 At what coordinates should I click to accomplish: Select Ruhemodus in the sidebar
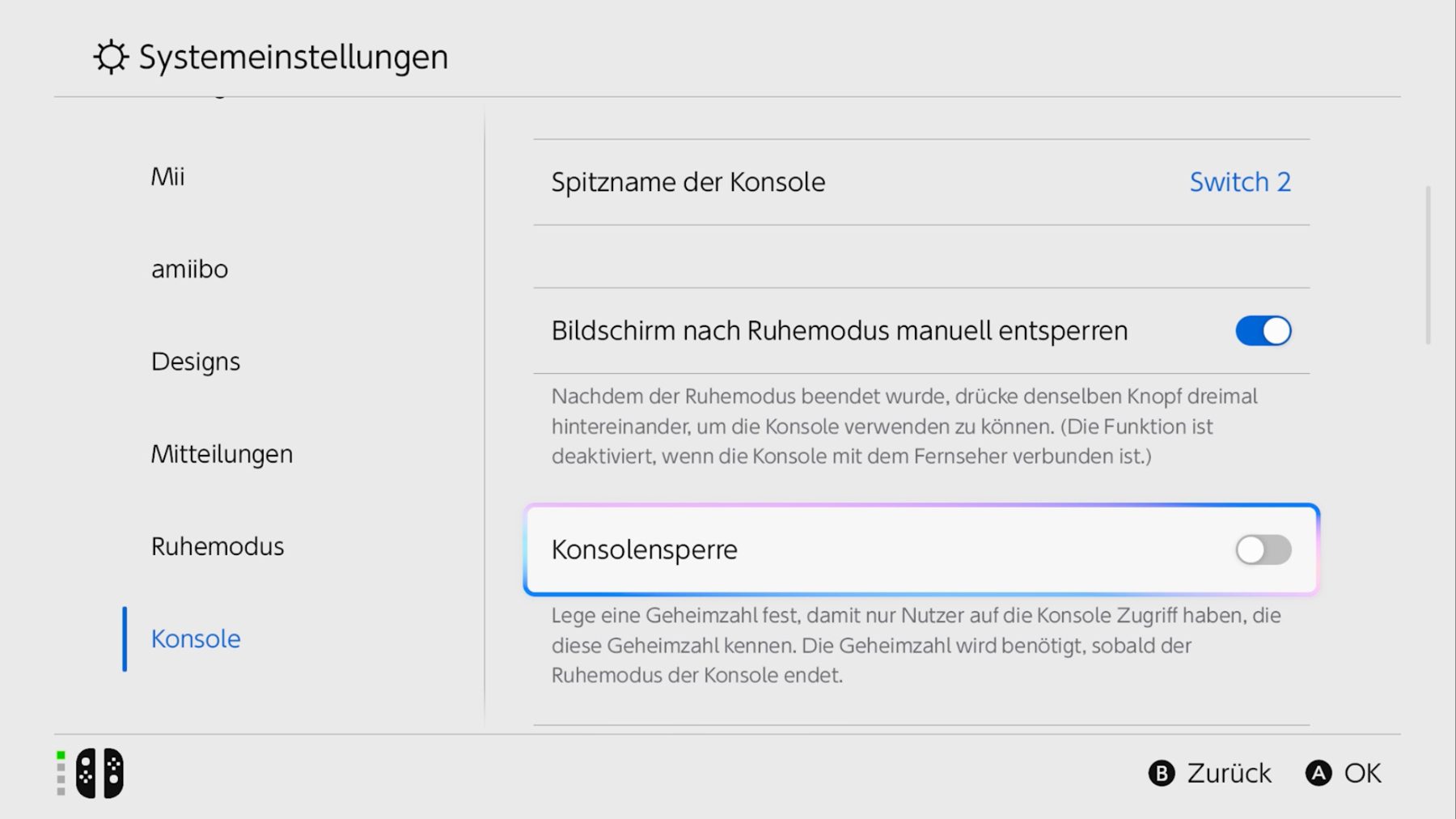(x=218, y=546)
